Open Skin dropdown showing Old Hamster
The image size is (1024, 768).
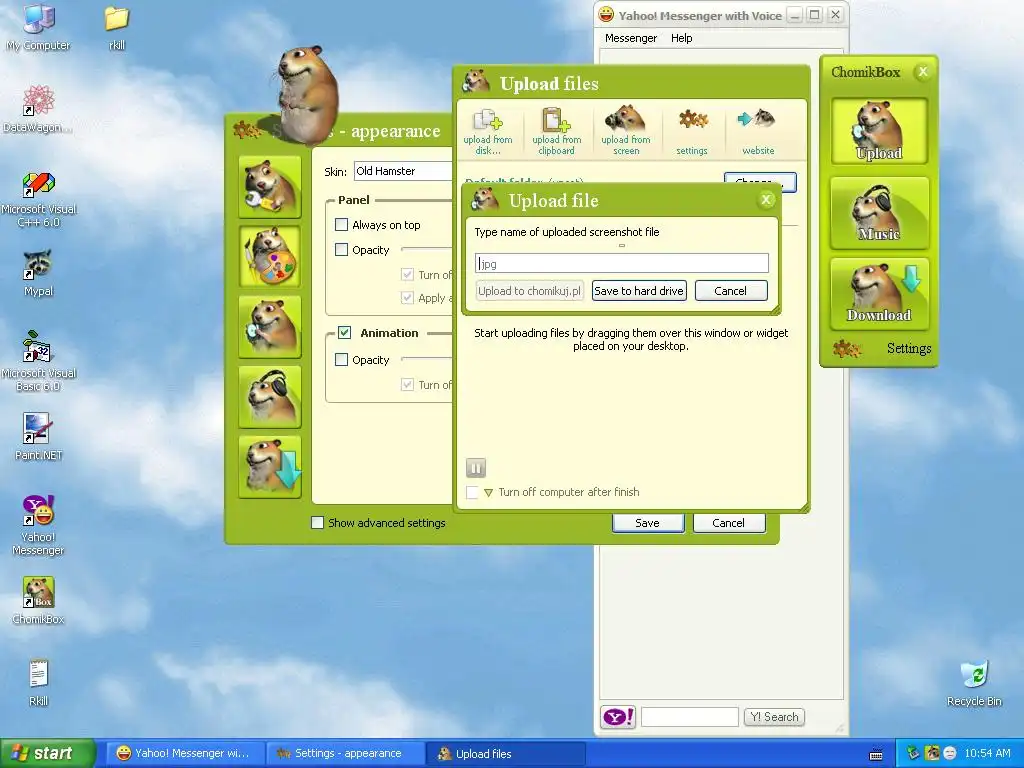pos(403,171)
